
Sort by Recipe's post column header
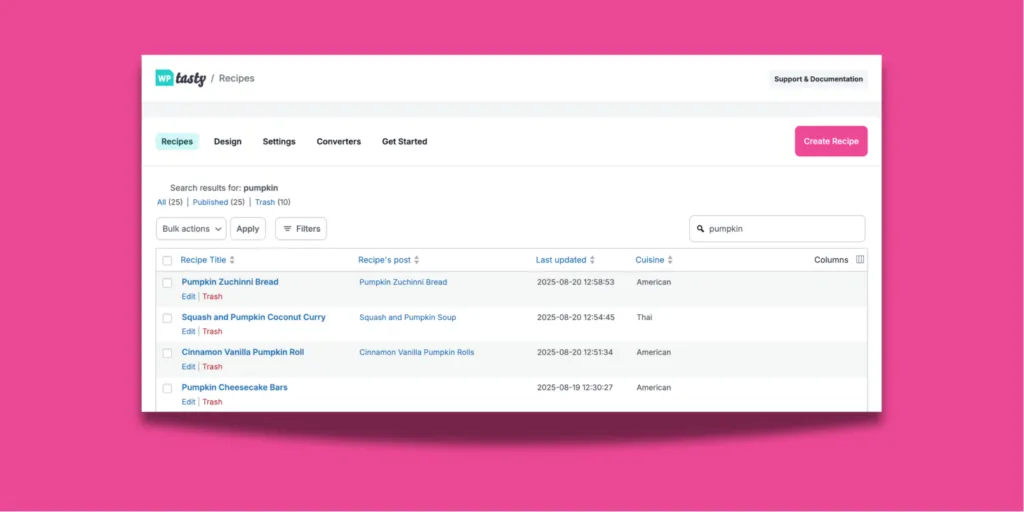pyautogui.click(x=385, y=260)
